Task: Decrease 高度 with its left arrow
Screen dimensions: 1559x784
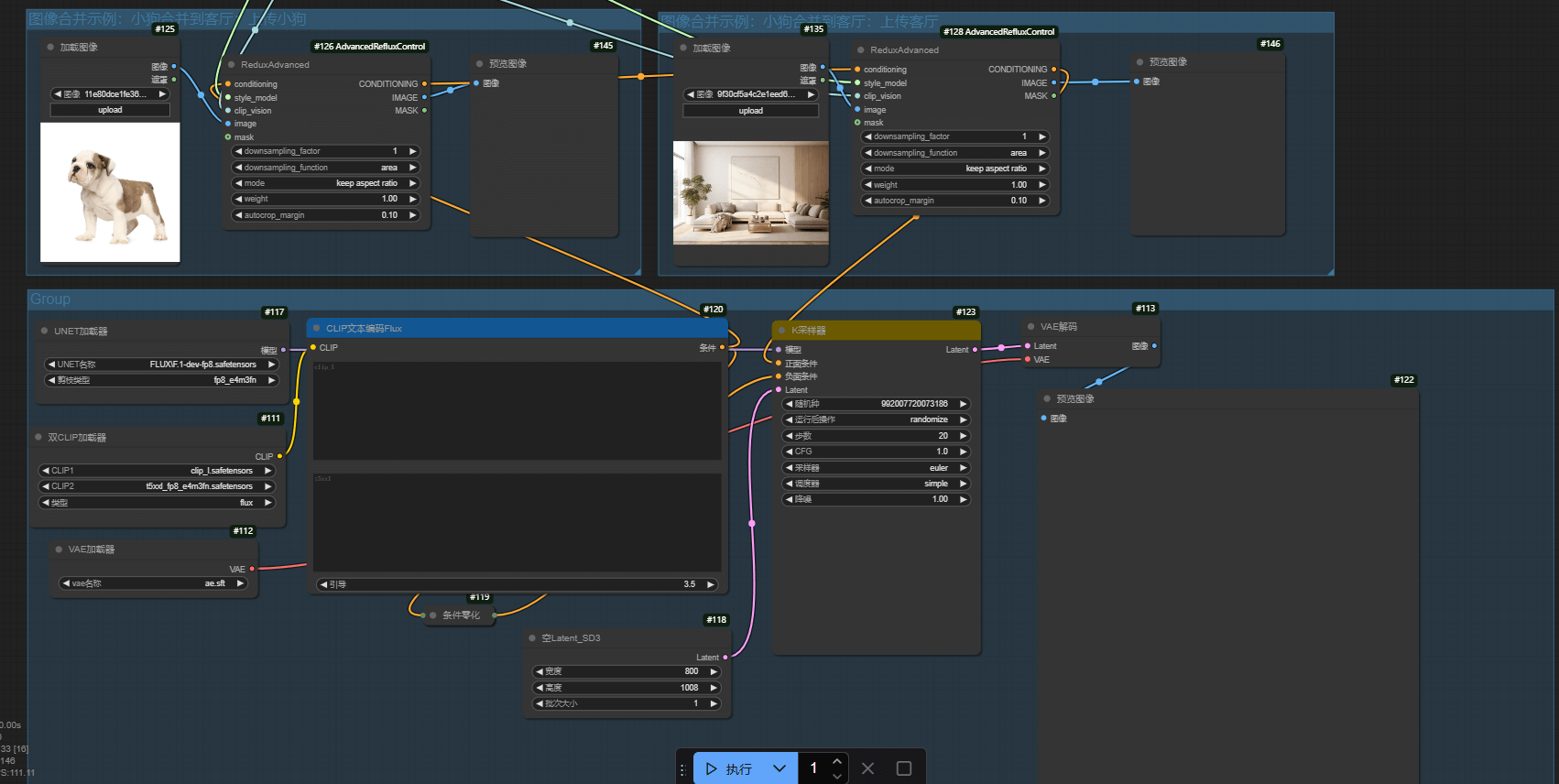Action: (x=540, y=688)
